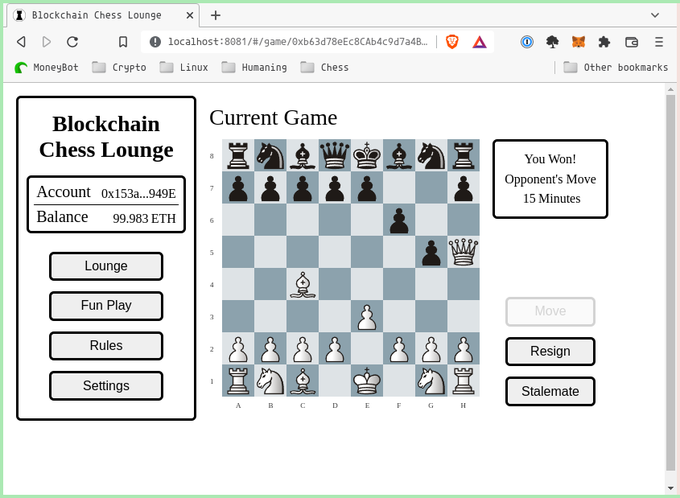Open the MoneyBot bookmark
This screenshot has width=680, height=498.
pos(46,67)
